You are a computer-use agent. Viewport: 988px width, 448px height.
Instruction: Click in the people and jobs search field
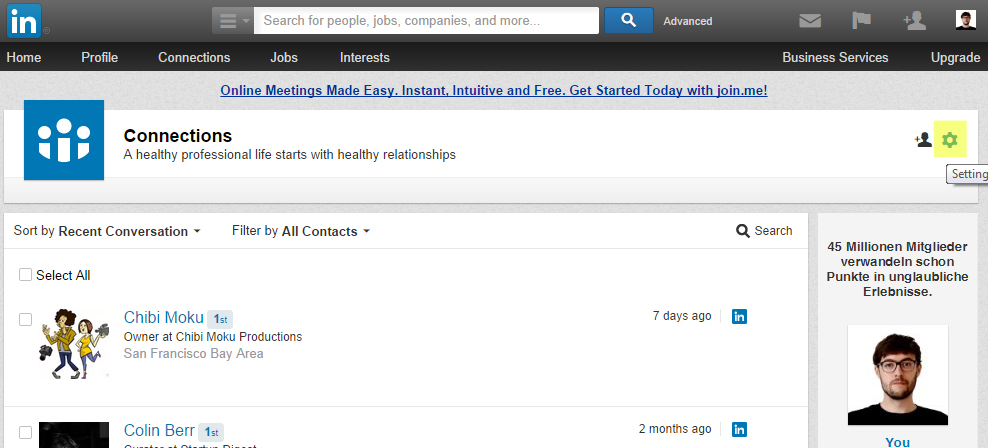(426, 21)
